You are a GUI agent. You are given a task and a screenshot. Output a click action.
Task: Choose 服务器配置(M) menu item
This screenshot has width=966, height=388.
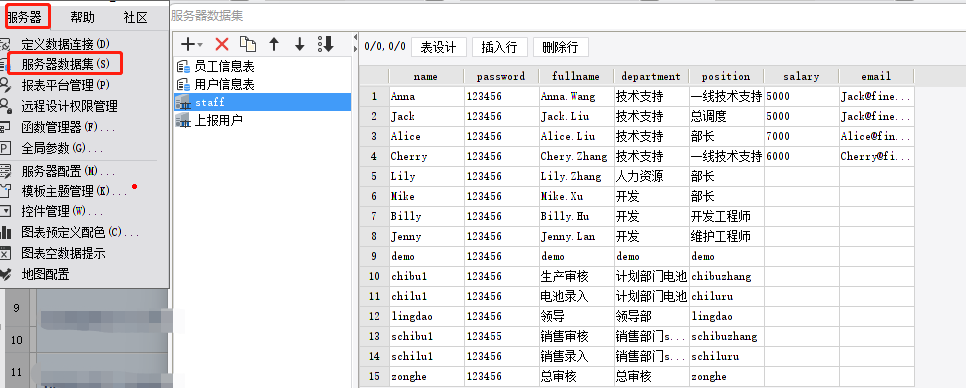[x=68, y=171]
